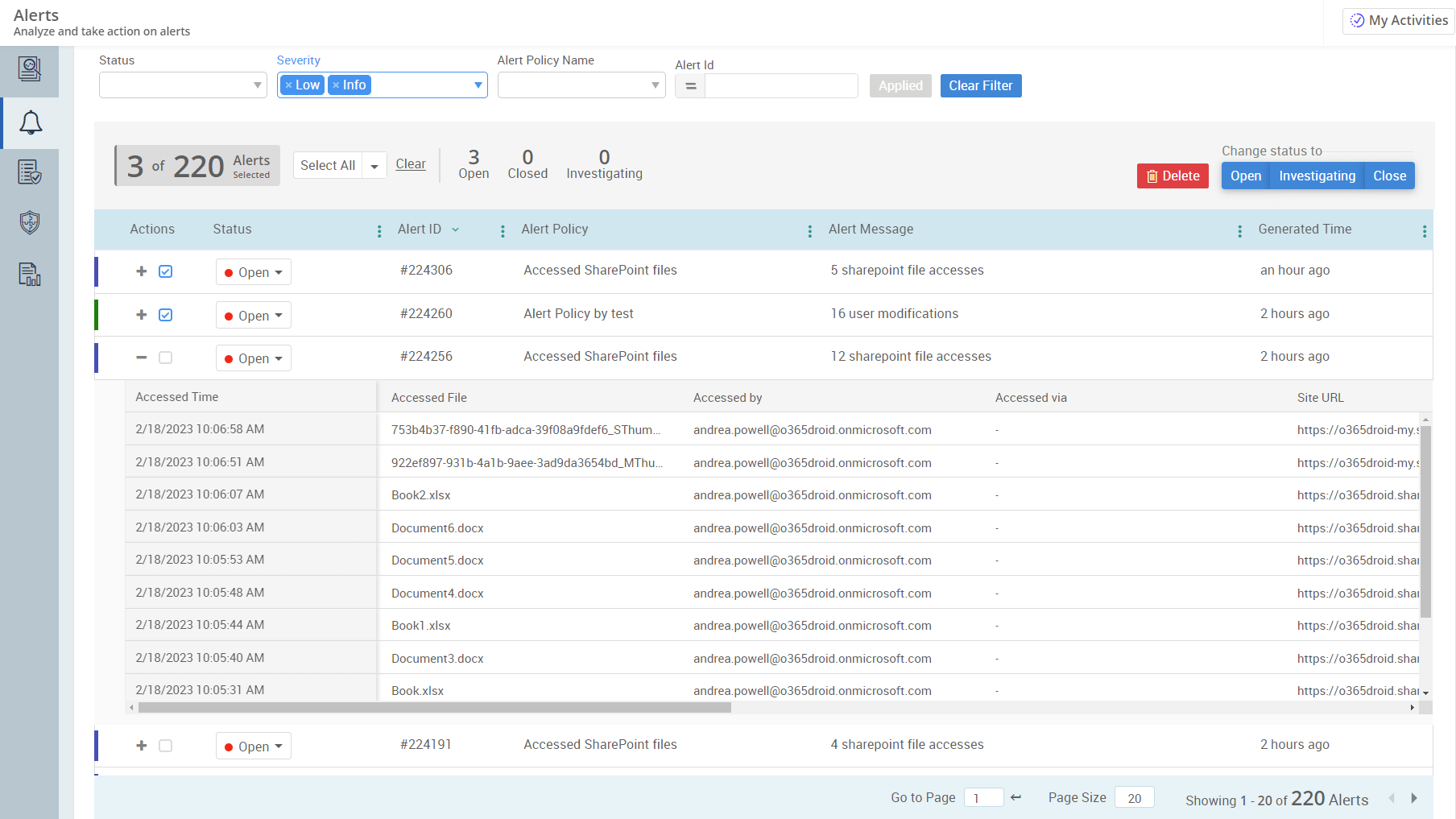
Task: Open the compliance checklist icon in the sidebar
Action: [x=30, y=172]
